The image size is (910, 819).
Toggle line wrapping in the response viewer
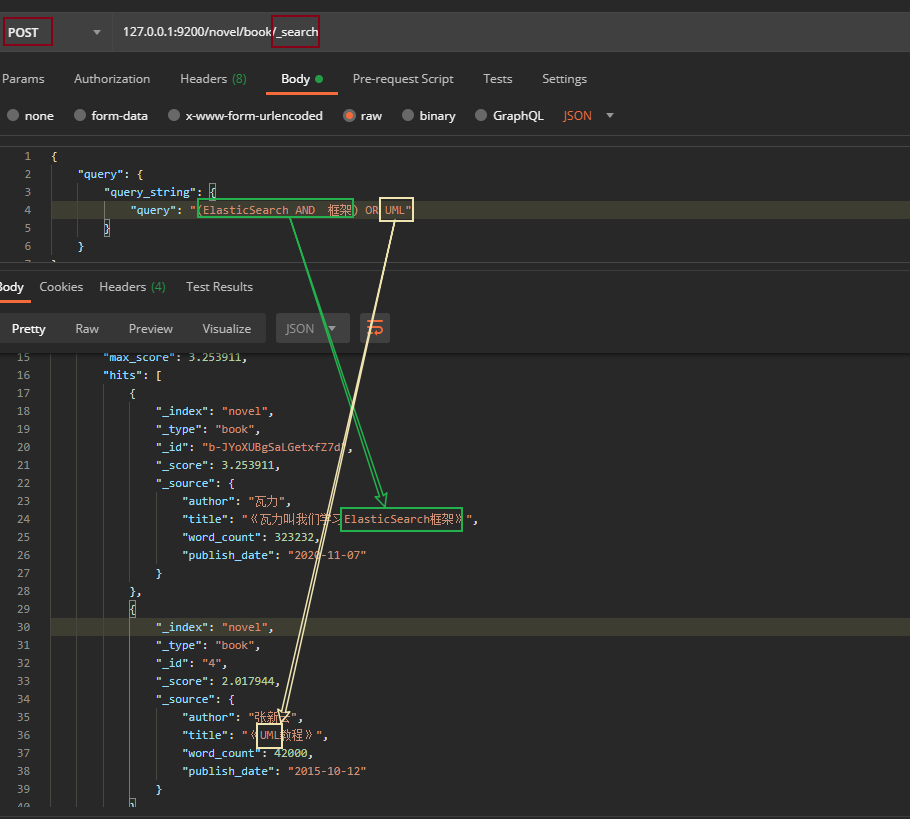click(x=375, y=328)
